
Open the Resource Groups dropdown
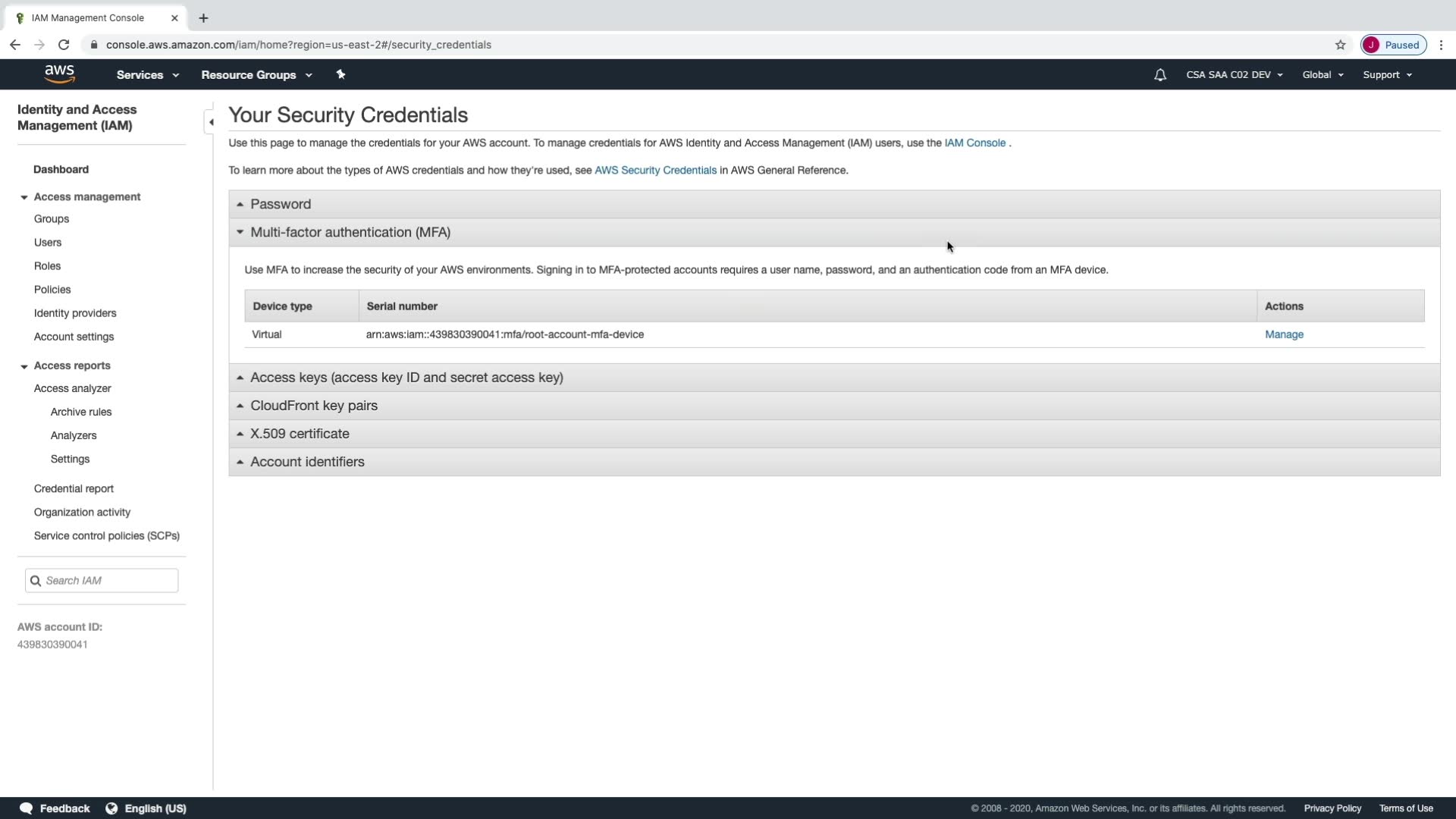(256, 75)
